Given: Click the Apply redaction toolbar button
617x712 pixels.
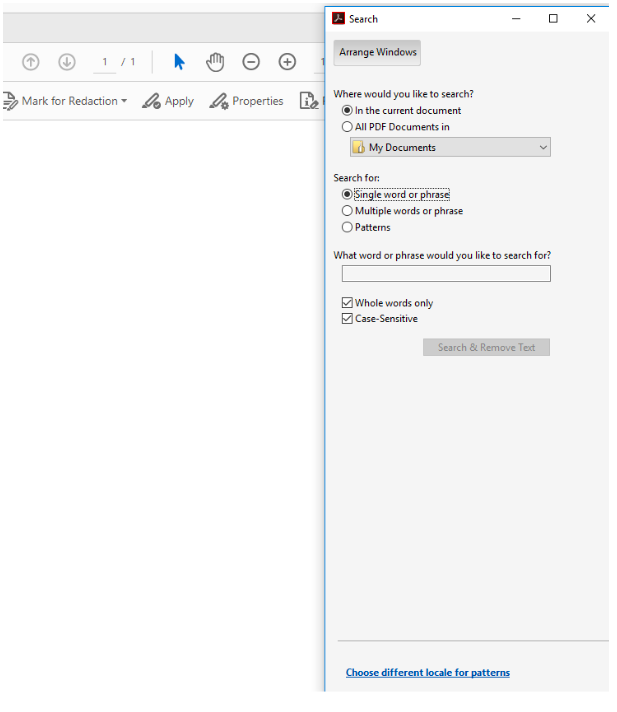Looking at the screenshot, I should [168, 101].
